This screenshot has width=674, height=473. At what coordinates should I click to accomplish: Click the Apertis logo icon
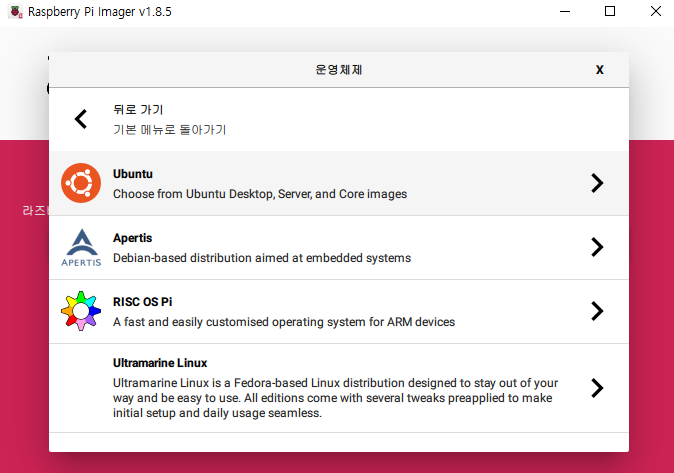(x=81, y=248)
